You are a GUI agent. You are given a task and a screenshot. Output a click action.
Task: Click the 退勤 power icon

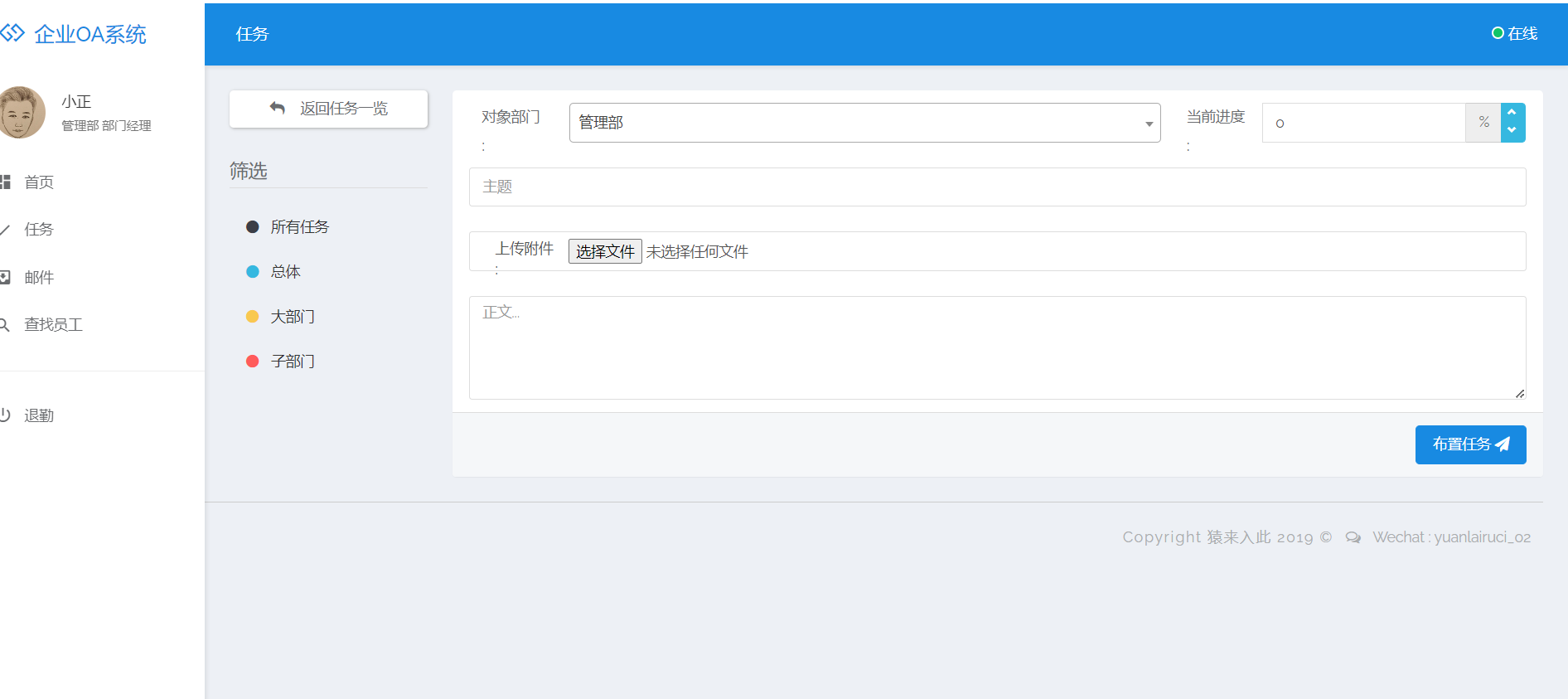pos(4,415)
